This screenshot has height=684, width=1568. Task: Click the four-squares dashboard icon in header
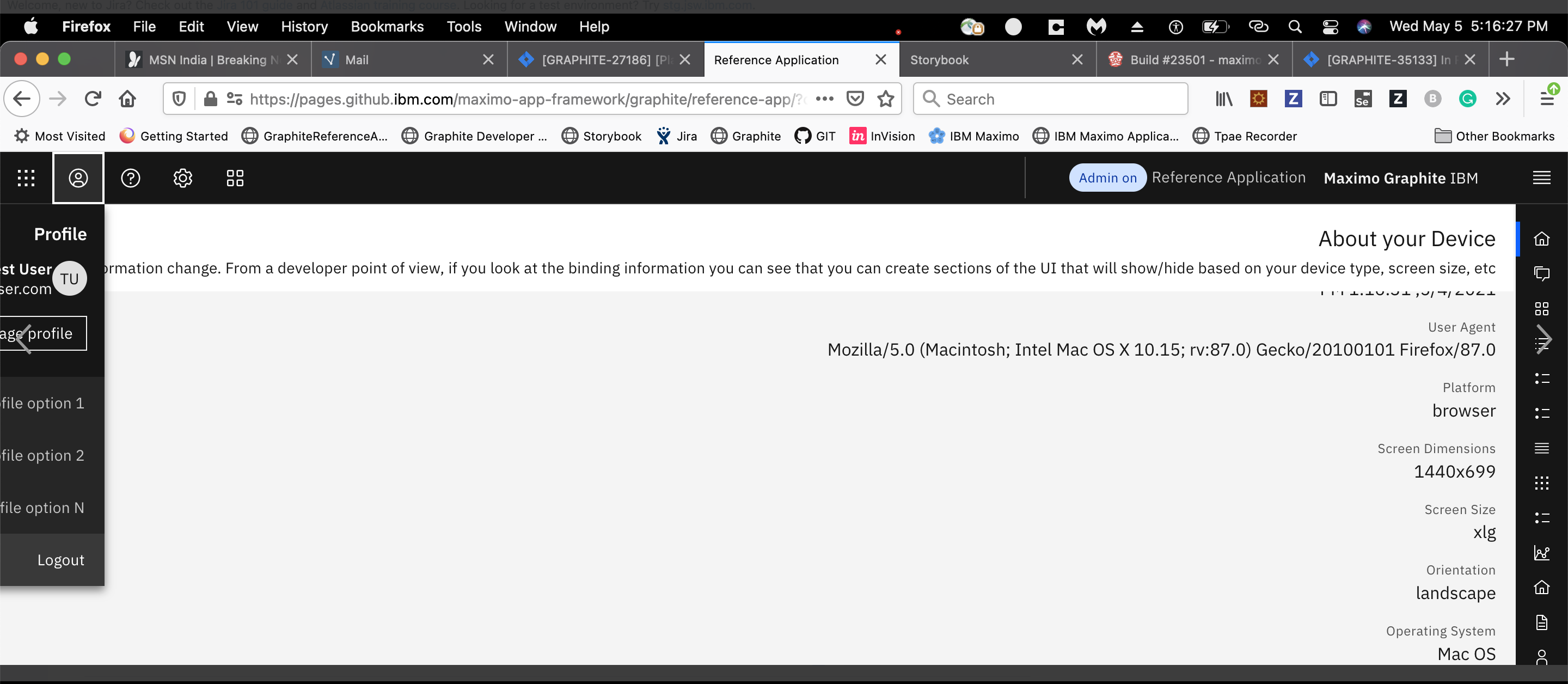pos(235,178)
